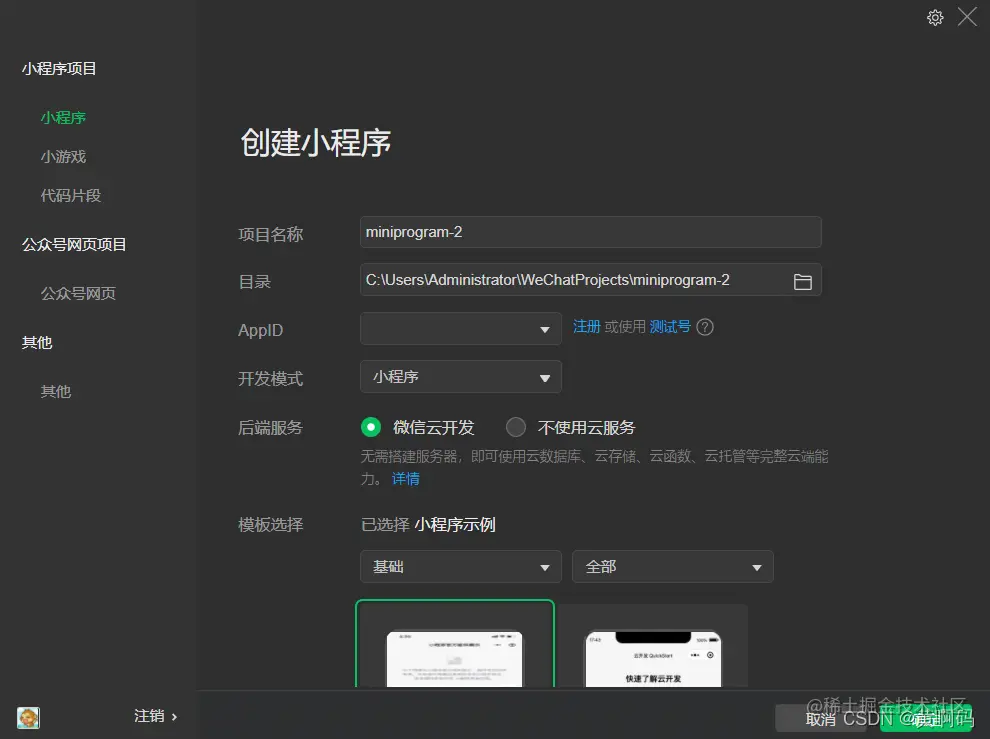Viewport: 990px width, 739px height.
Task: Open the 开发模式 dropdown showing 小程序
Action: click(x=461, y=376)
